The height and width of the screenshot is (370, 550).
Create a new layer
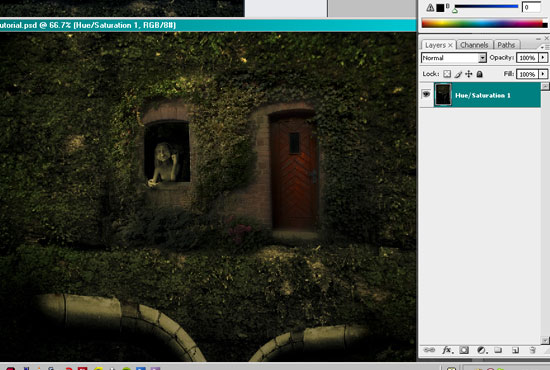pyautogui.click(x=515, y=350)
